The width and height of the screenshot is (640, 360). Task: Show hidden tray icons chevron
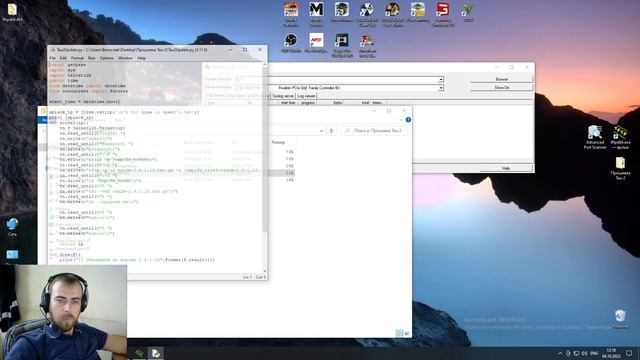(x=560, y=353)
